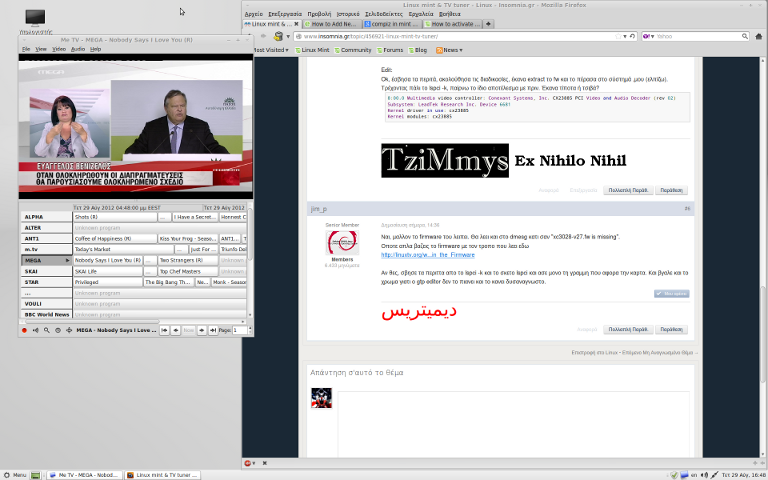Open the search engine dropdown next to Yahoo
The image size is (768, 480).
tap(648, 36)
